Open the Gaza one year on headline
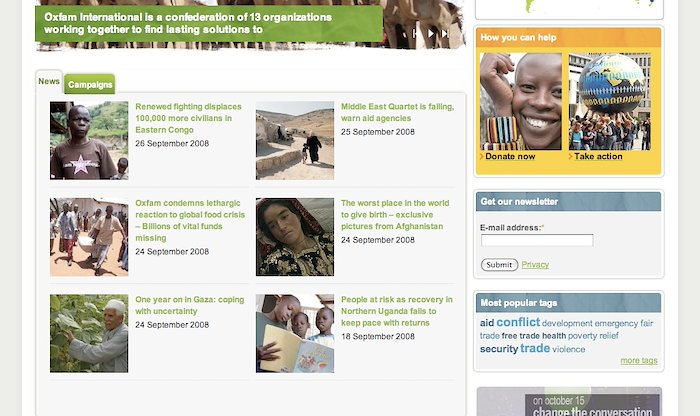 pos(190,305)
